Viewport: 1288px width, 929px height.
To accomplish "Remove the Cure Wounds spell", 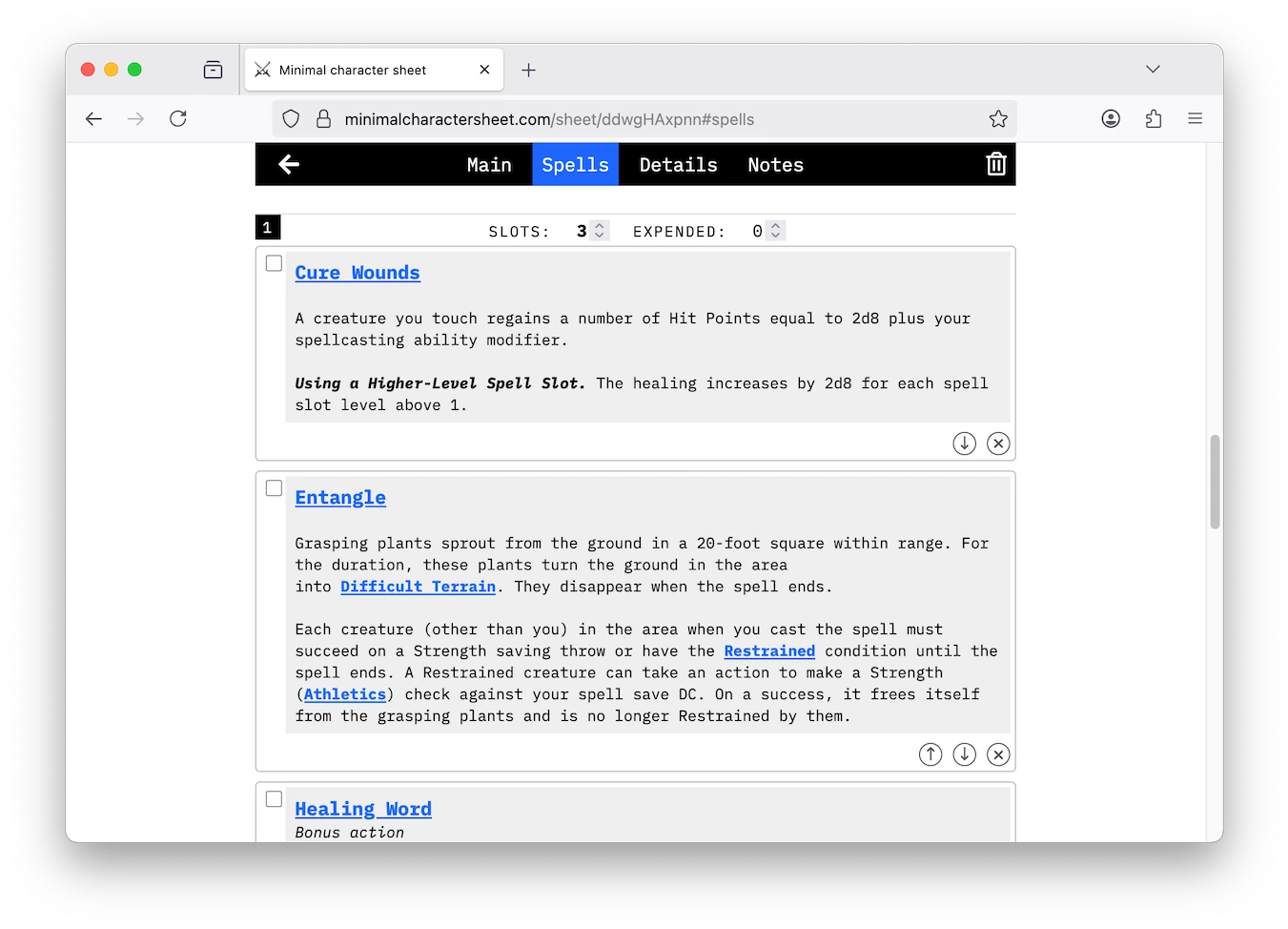I will coord(998,444).
